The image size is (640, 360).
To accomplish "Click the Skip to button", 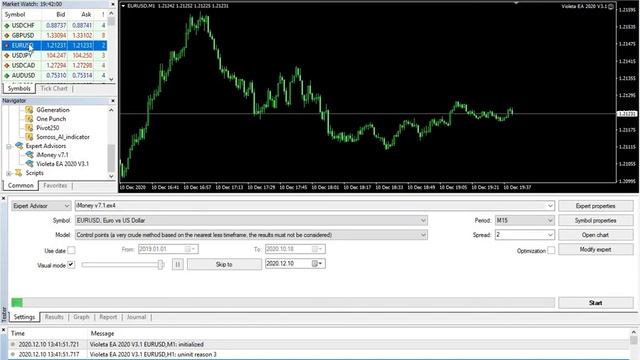I will click(224, 264).
